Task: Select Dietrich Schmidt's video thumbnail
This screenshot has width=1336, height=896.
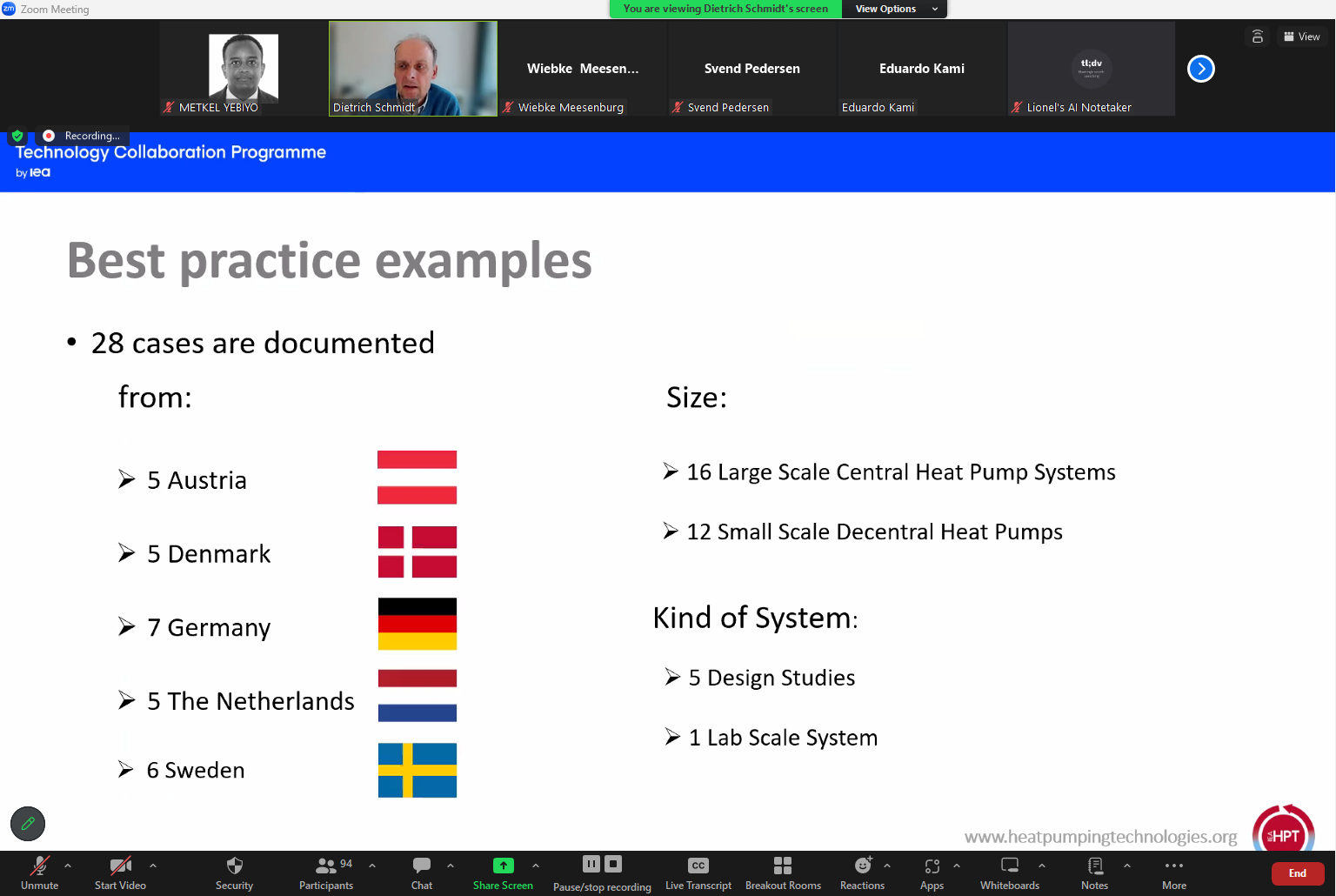Action: coord(413,69)
